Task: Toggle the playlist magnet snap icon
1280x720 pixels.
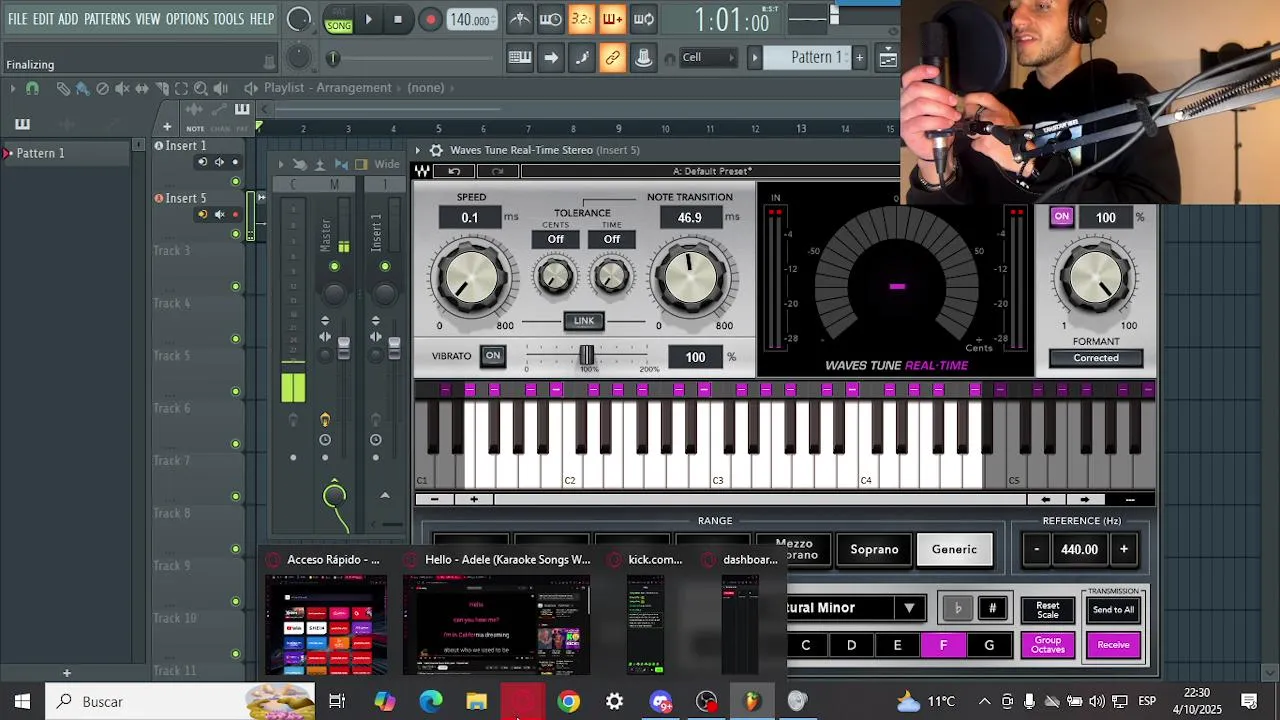Action: [32, 88]
